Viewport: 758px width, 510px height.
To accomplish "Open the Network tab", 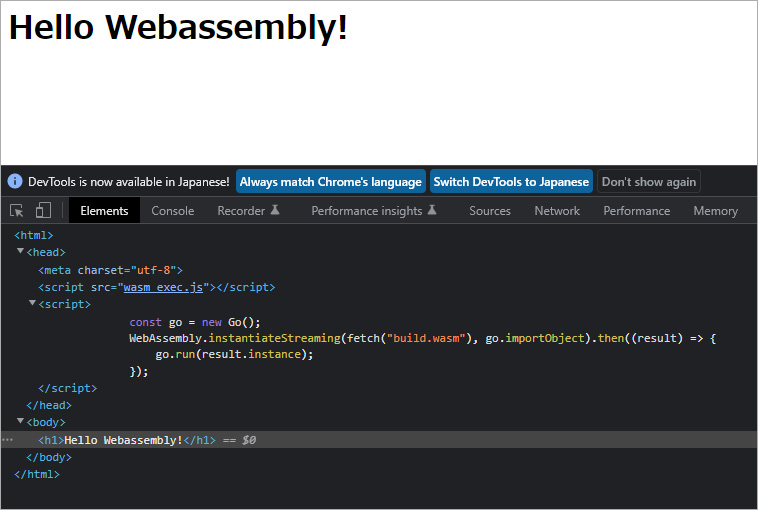I will click(557, 211).
